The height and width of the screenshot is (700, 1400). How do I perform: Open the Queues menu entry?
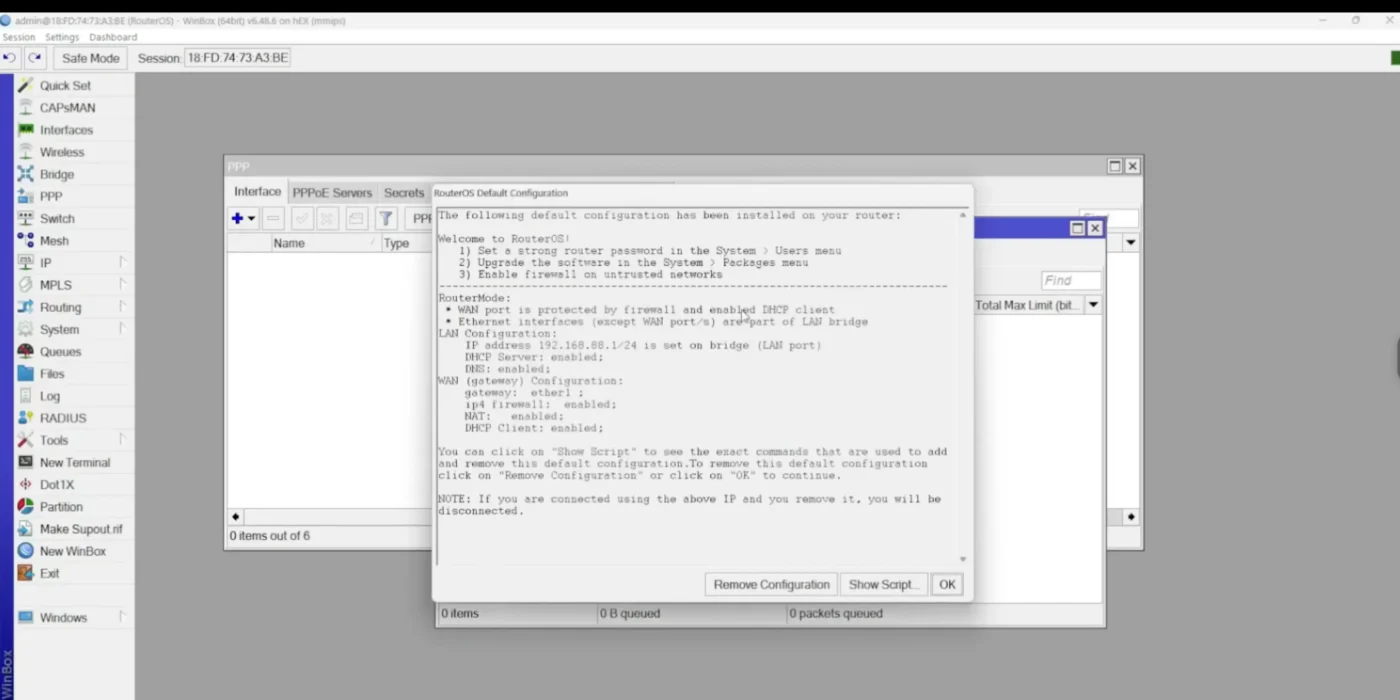pos(60,352)
